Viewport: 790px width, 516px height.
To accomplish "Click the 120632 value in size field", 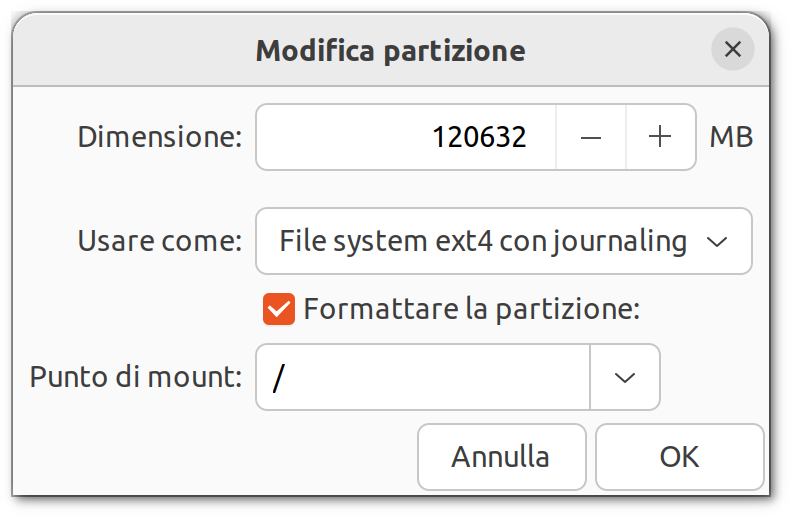I will pyautogui.click(x=479, y=137).
